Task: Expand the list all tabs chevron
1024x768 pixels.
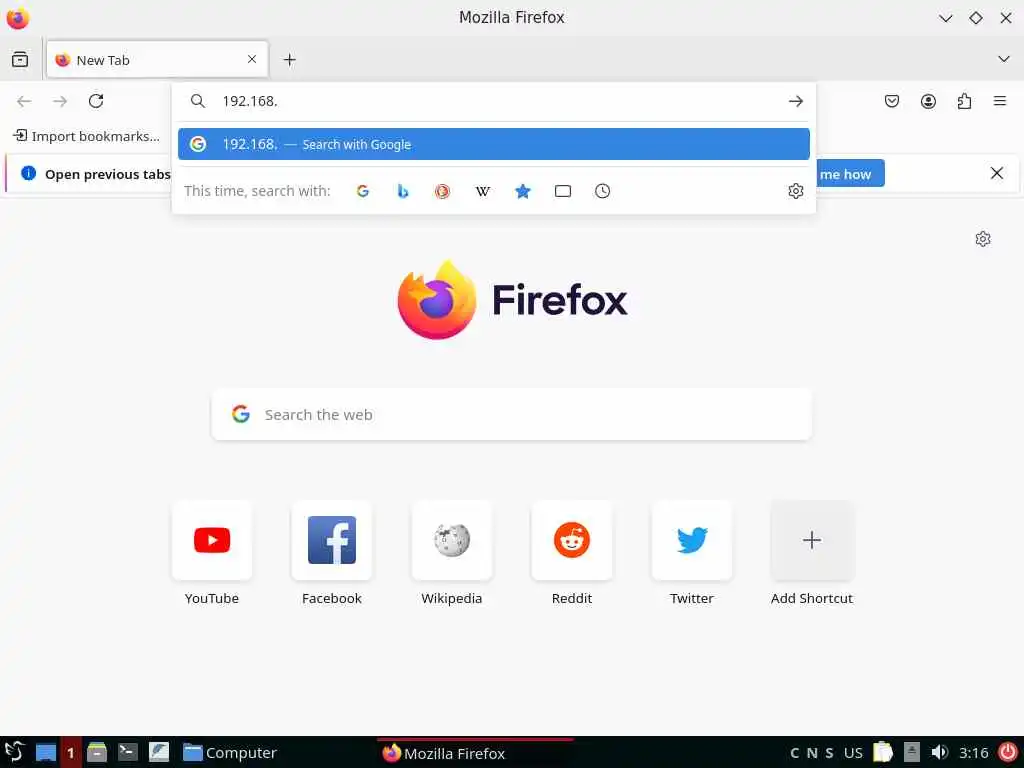Action: click(x=1004, y=59)
